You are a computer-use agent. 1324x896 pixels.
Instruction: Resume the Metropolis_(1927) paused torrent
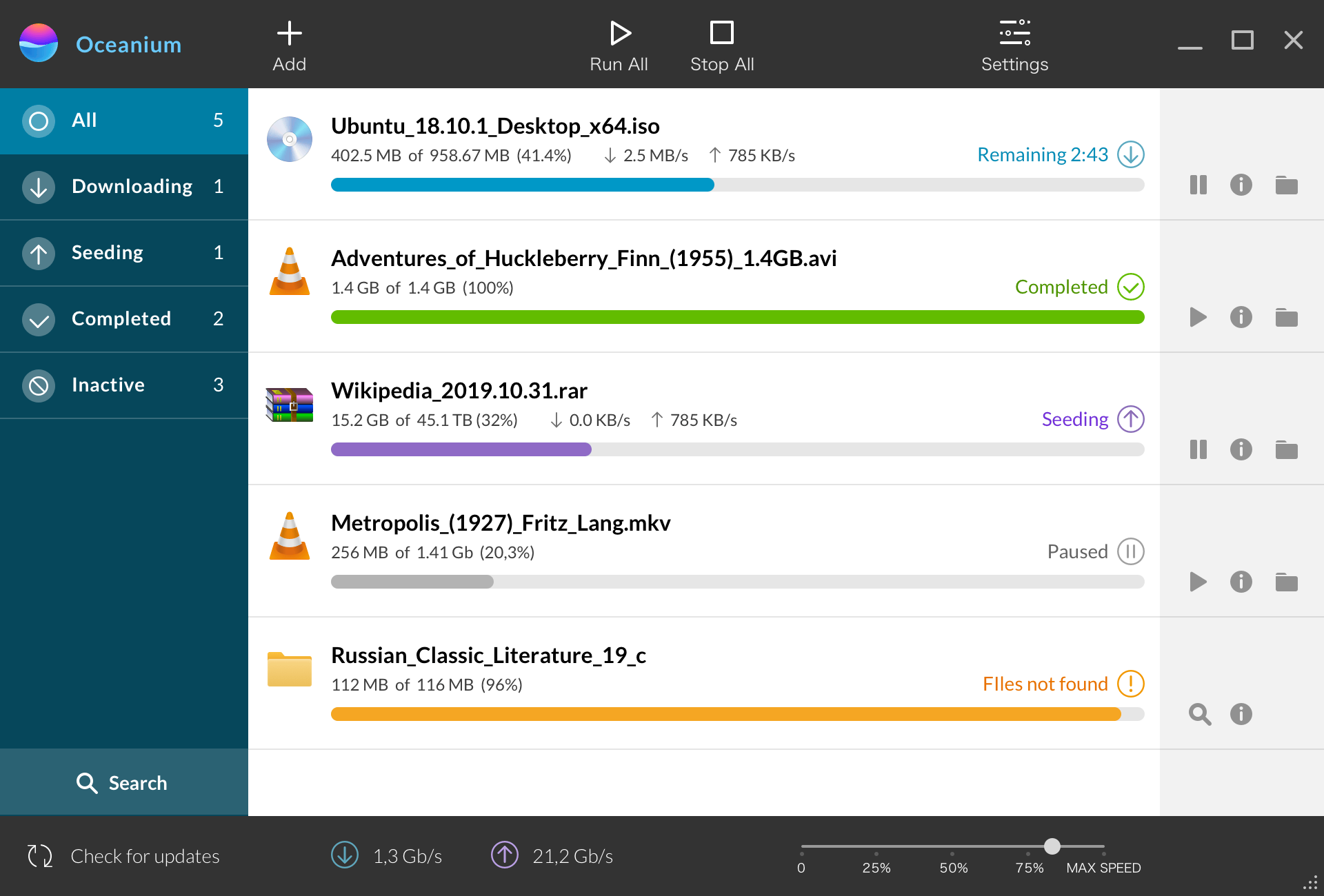1198,582
